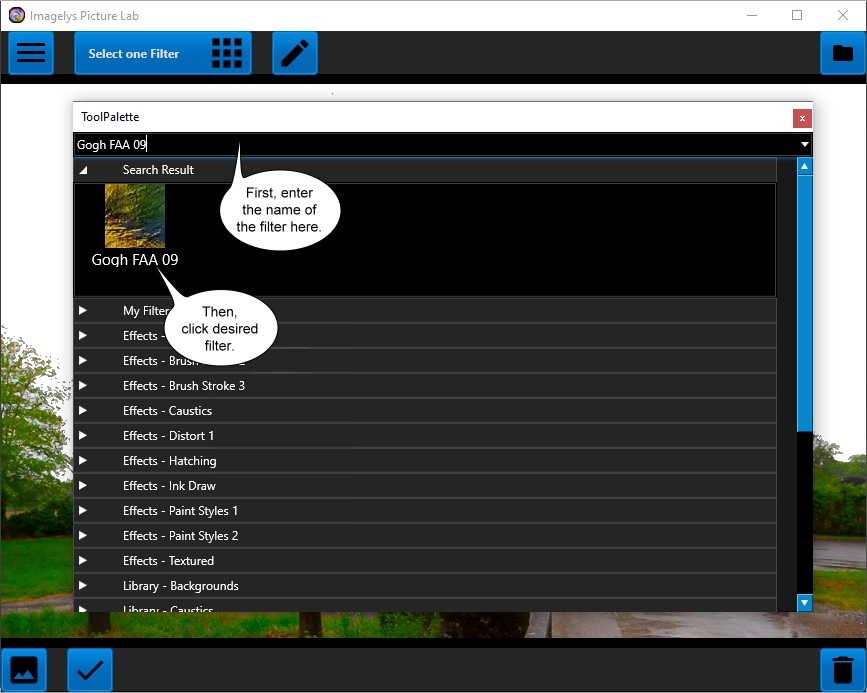The image size is (867, 693).
Task: Click the Effects - Brush Stroke 3 label
Action: pyautogui.click(x=184, y=385)
